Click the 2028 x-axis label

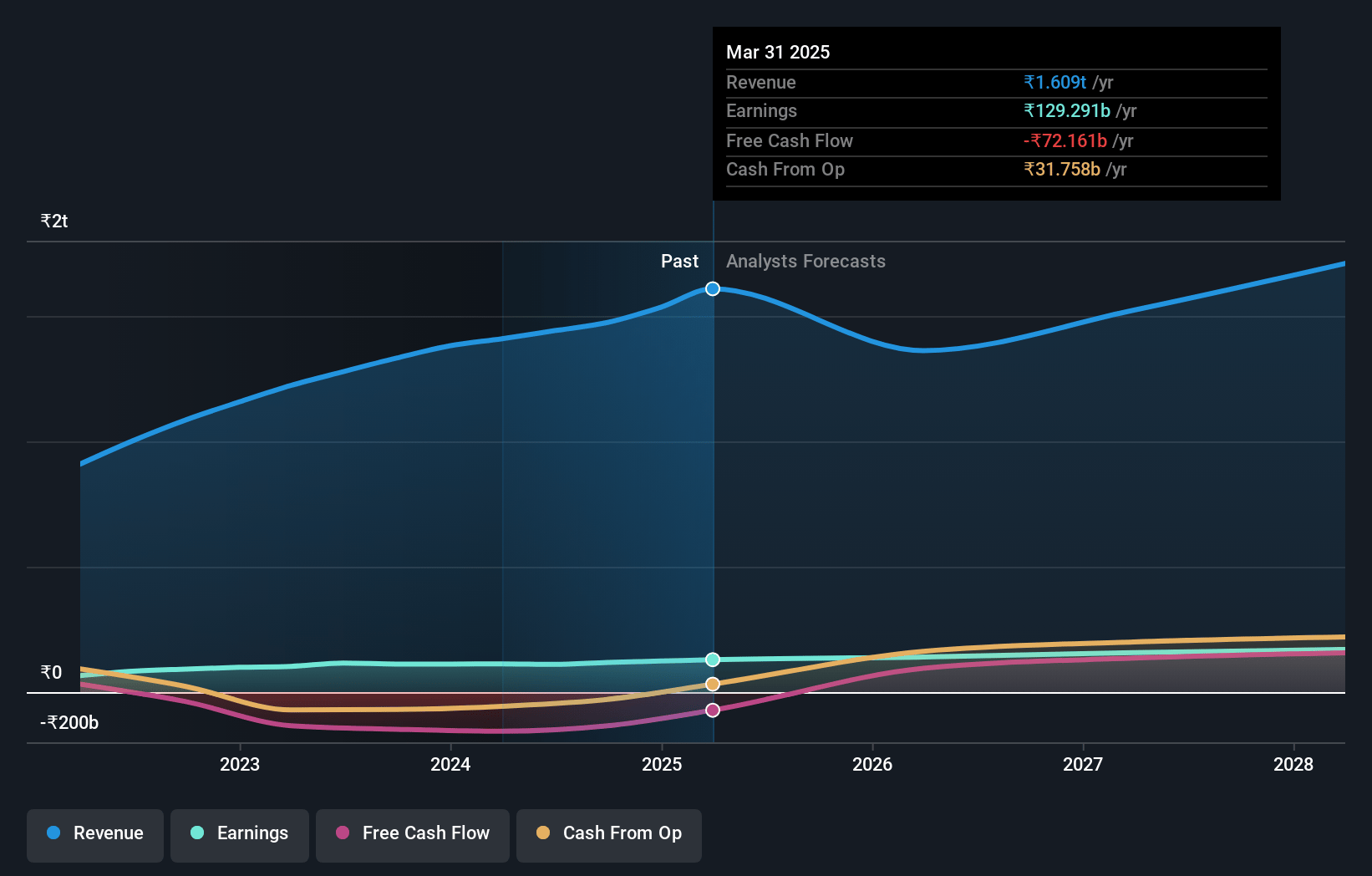click(x=1293, y=764)
